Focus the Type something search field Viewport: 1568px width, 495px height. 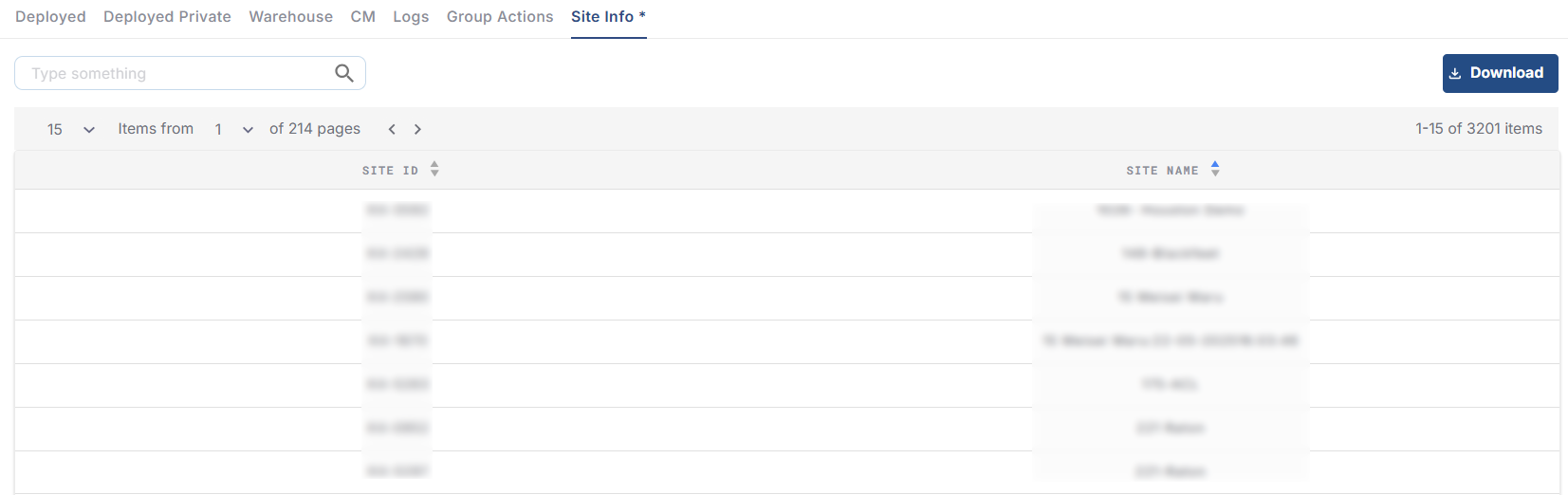[175, 74]
